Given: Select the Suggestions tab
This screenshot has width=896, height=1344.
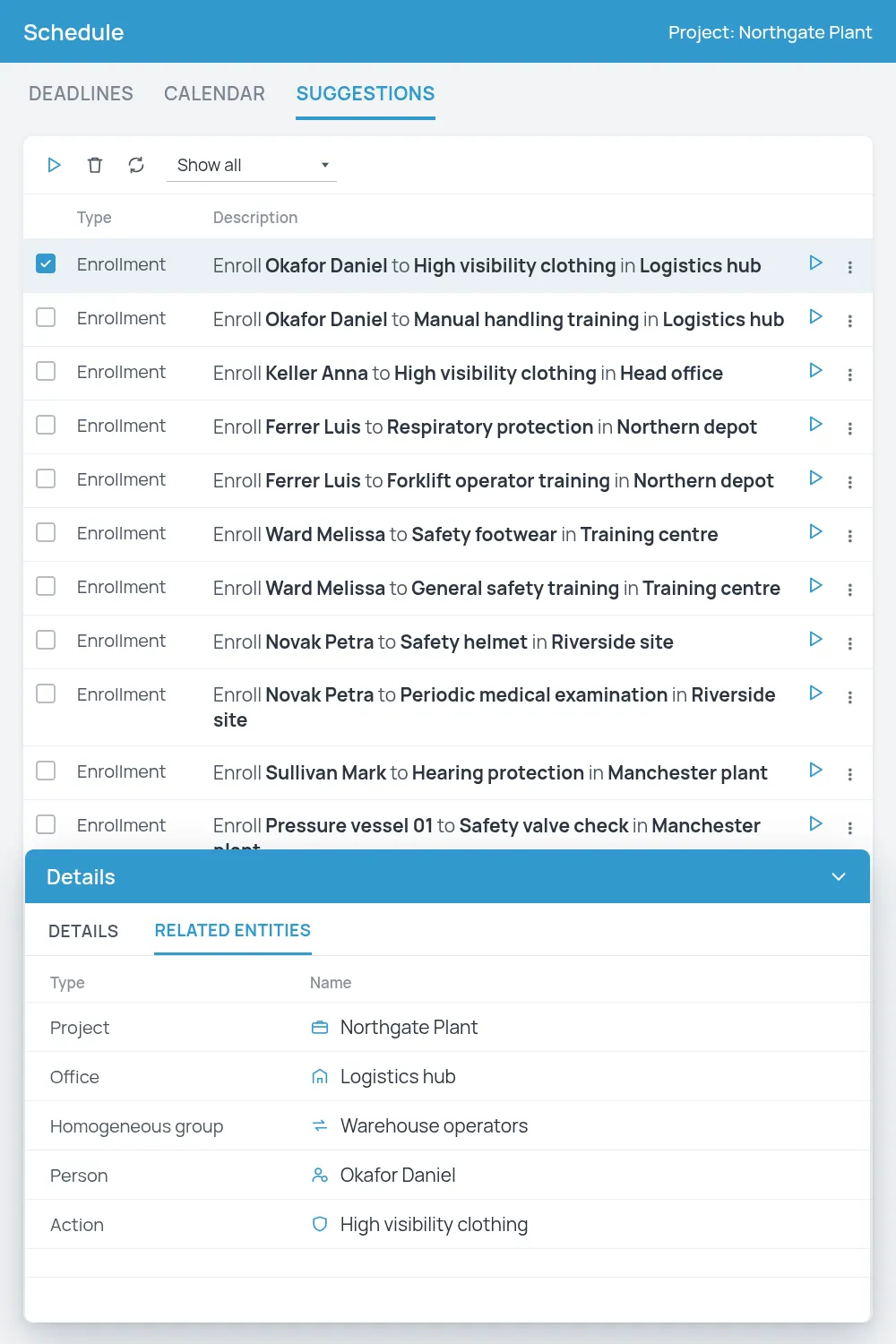Looking at the screenshot, I should (366, 93).
